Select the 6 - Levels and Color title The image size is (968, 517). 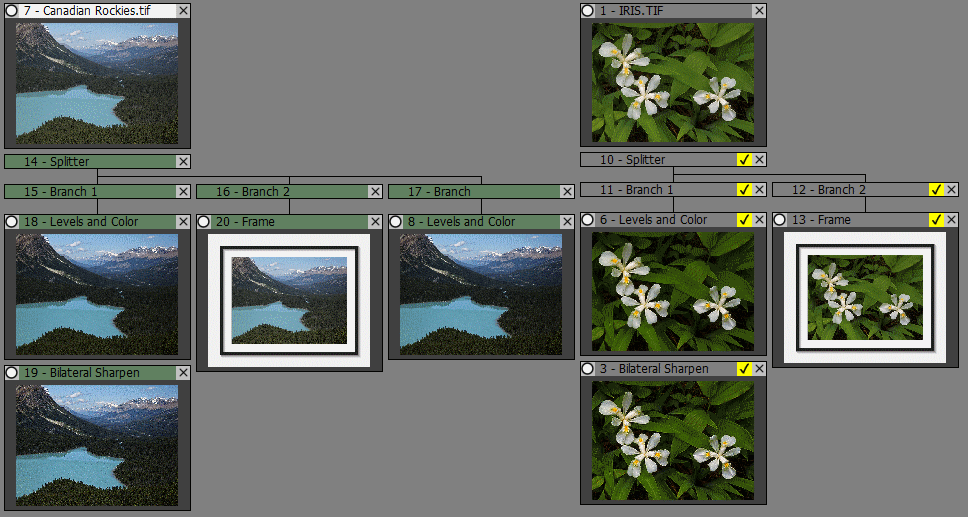[653, 219]
